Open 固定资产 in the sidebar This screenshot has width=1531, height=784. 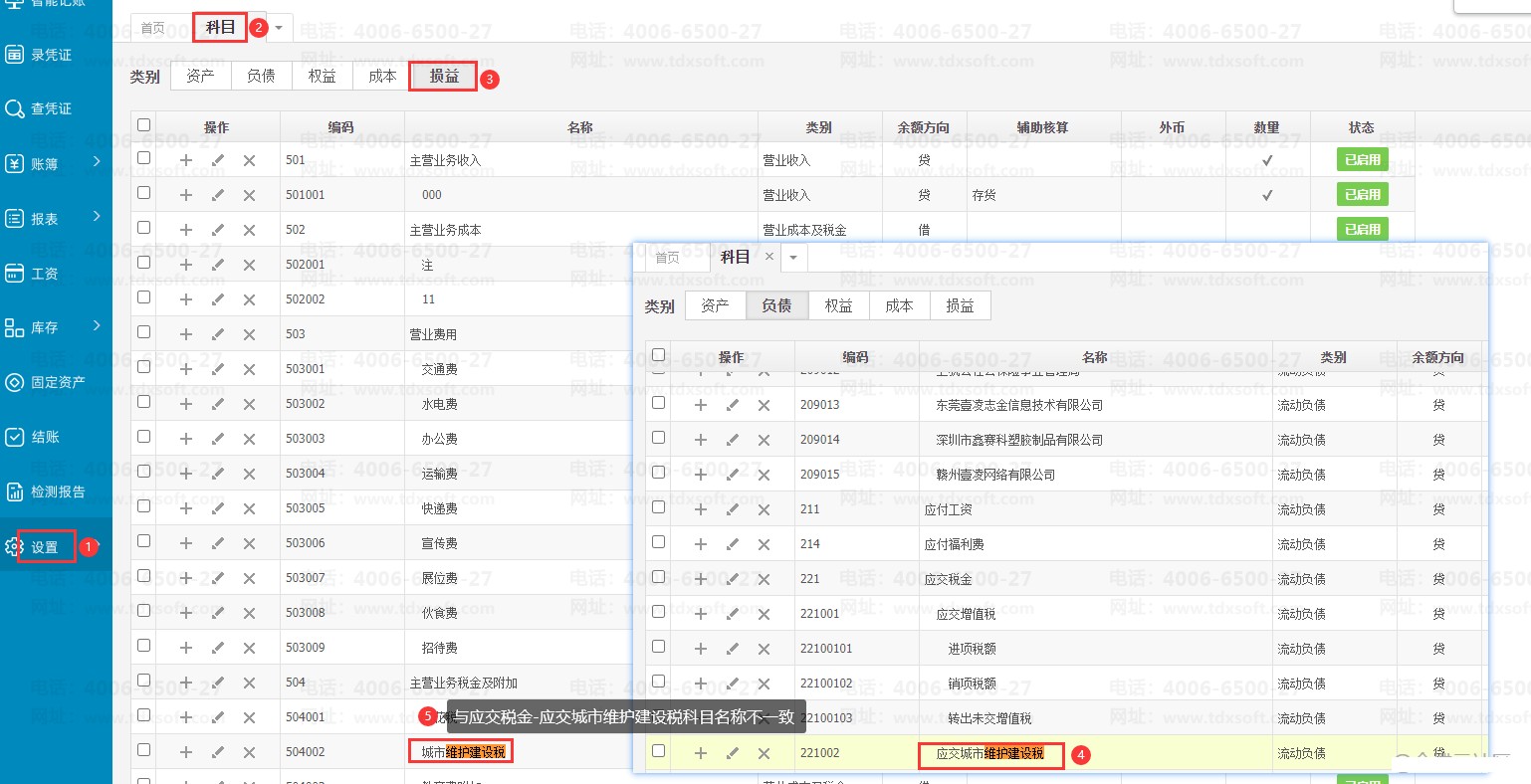pyautogui.click(x=57, y=382)
